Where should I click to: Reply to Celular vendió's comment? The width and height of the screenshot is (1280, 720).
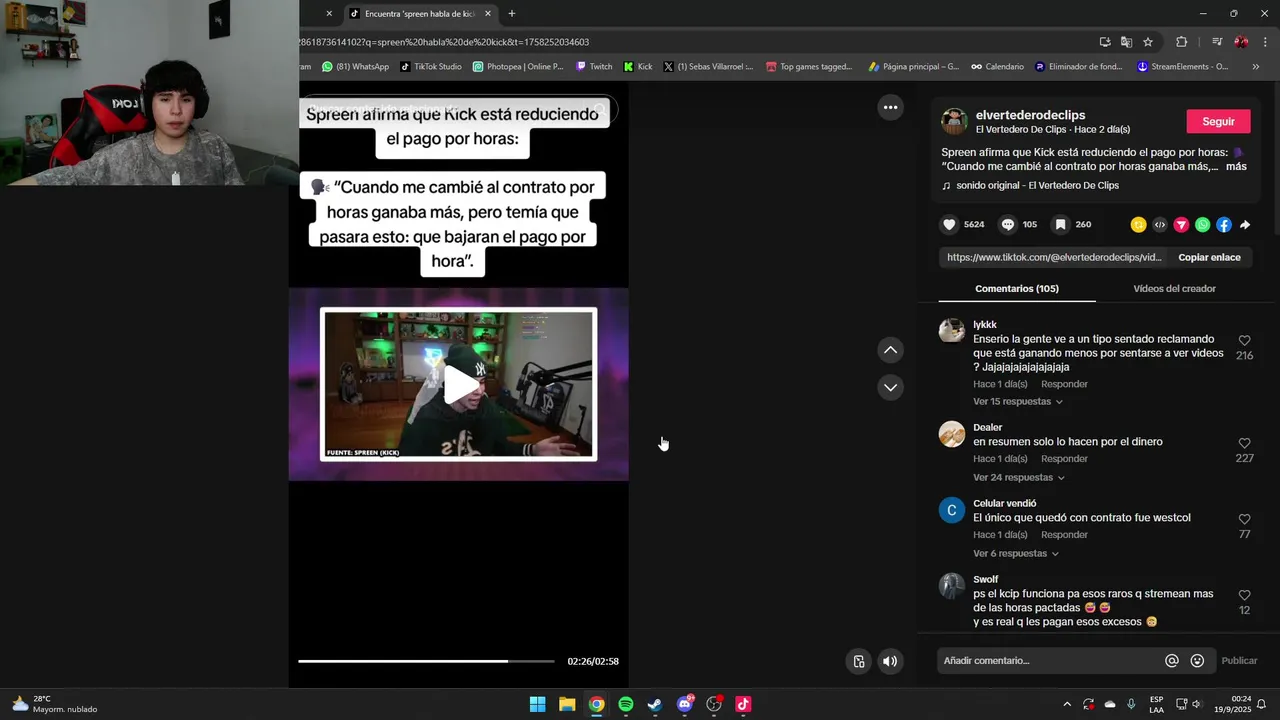click(x=1064, y=535)
